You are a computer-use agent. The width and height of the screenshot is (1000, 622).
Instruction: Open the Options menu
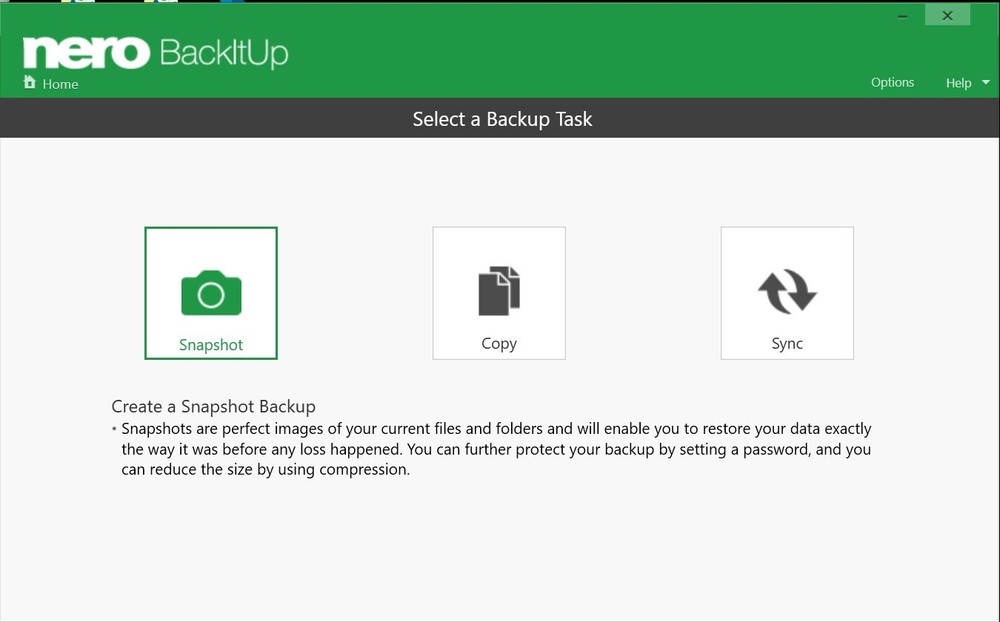point(892,82)
